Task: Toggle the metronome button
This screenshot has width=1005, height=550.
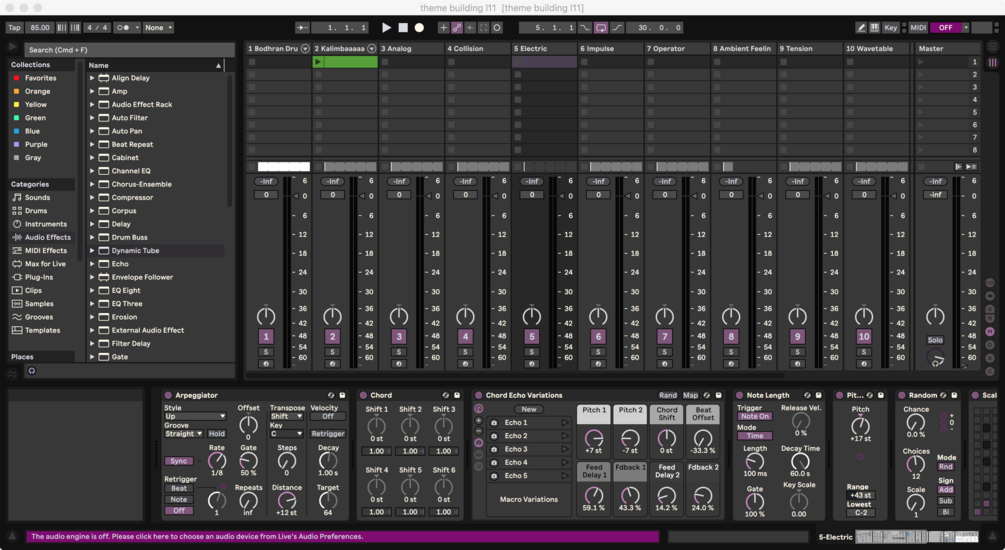Action: [x=125, y=28]
